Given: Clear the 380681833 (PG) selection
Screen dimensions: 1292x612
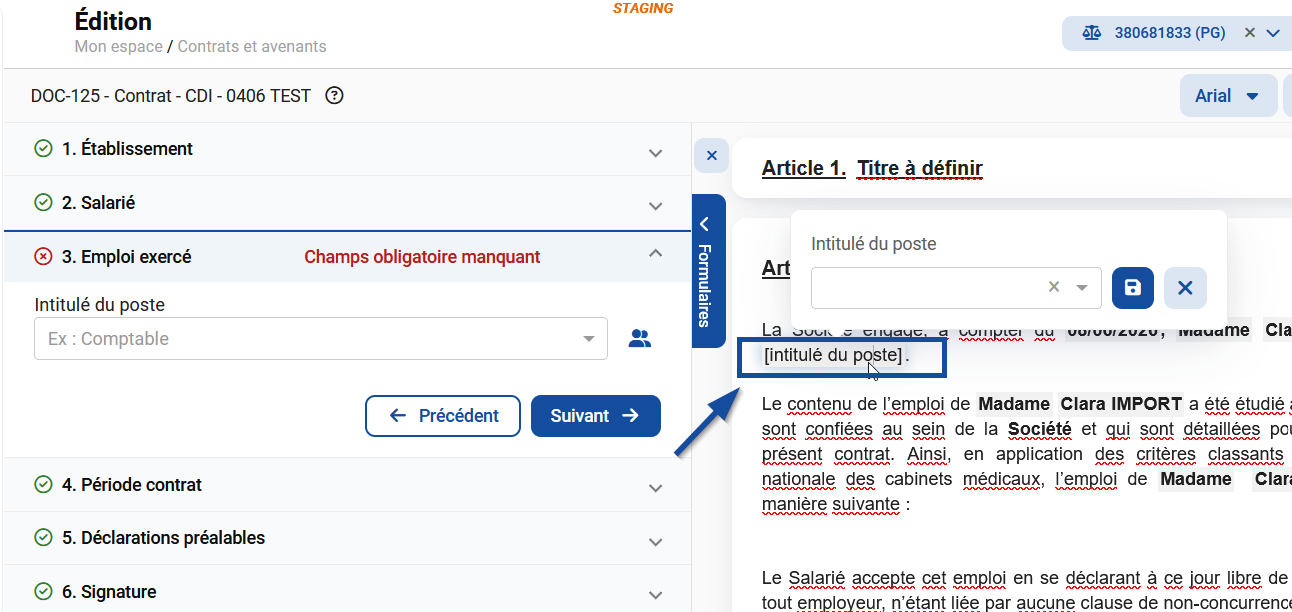Looking at the screenshot, I should click(1250, 33).
